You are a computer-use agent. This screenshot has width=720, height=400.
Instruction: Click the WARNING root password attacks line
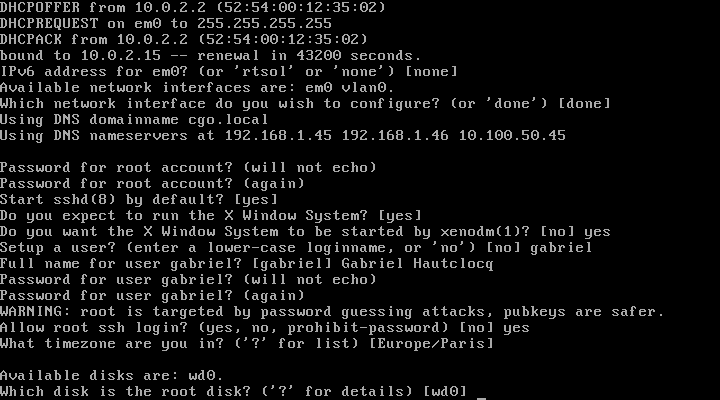[x=332, y=311]
